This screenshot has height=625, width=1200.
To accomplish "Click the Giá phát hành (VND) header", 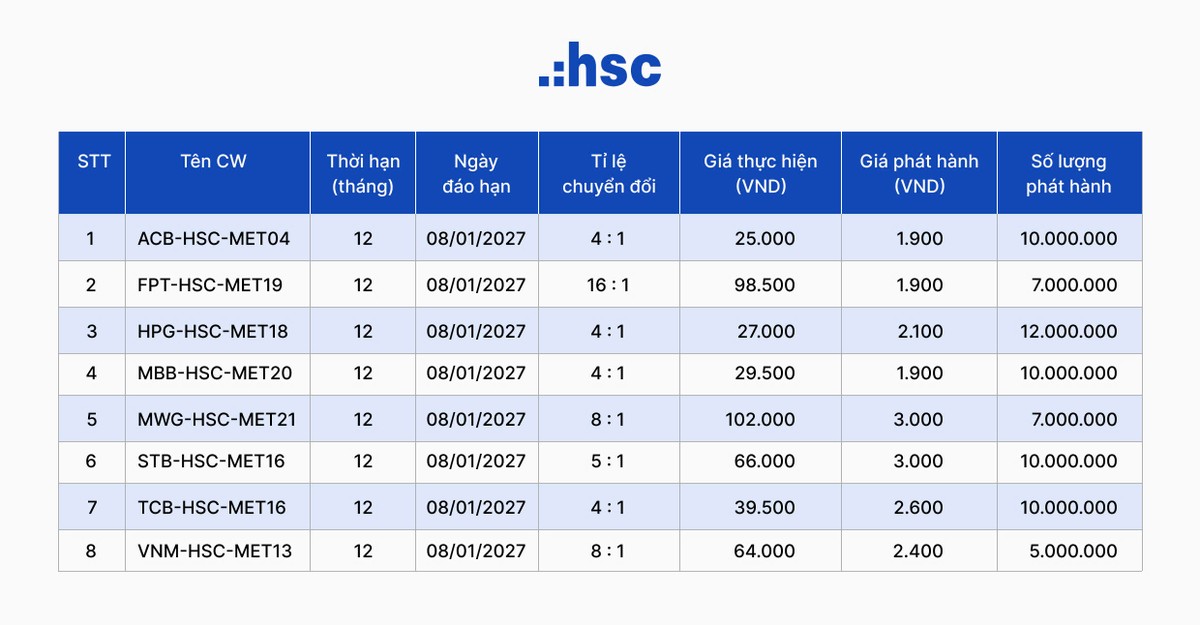I will coord(919,173).
